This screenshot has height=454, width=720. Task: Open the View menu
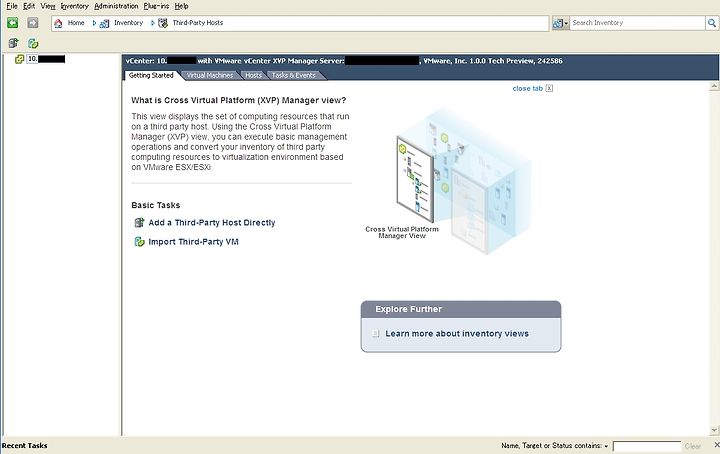48,6
